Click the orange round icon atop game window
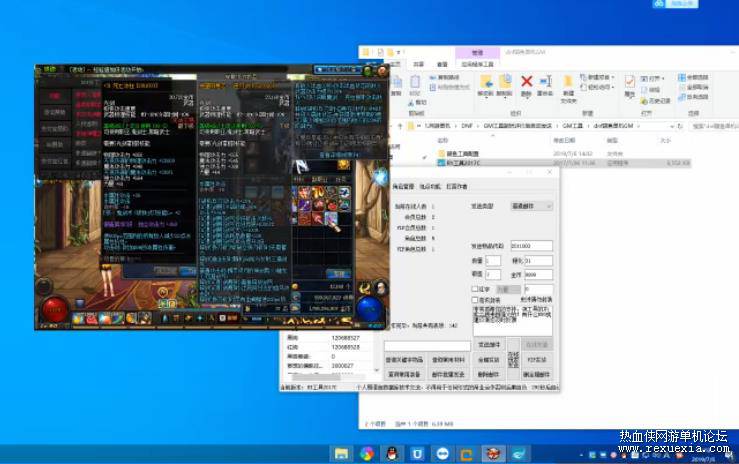Image resolution: width=739 pixels, height=464 pixels. point(382,72)
